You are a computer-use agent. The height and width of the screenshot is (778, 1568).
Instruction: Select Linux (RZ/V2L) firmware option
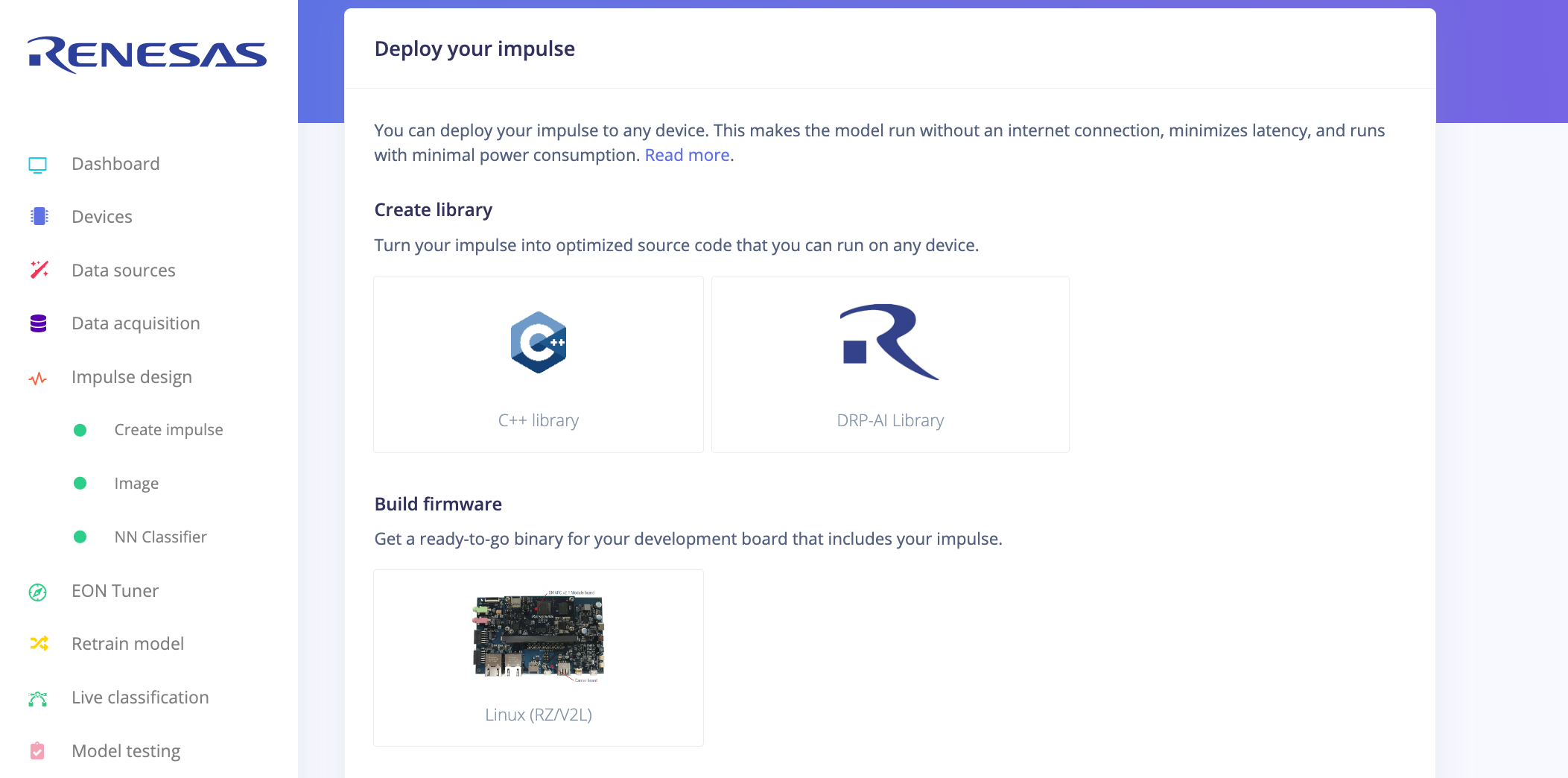(539, 658)
